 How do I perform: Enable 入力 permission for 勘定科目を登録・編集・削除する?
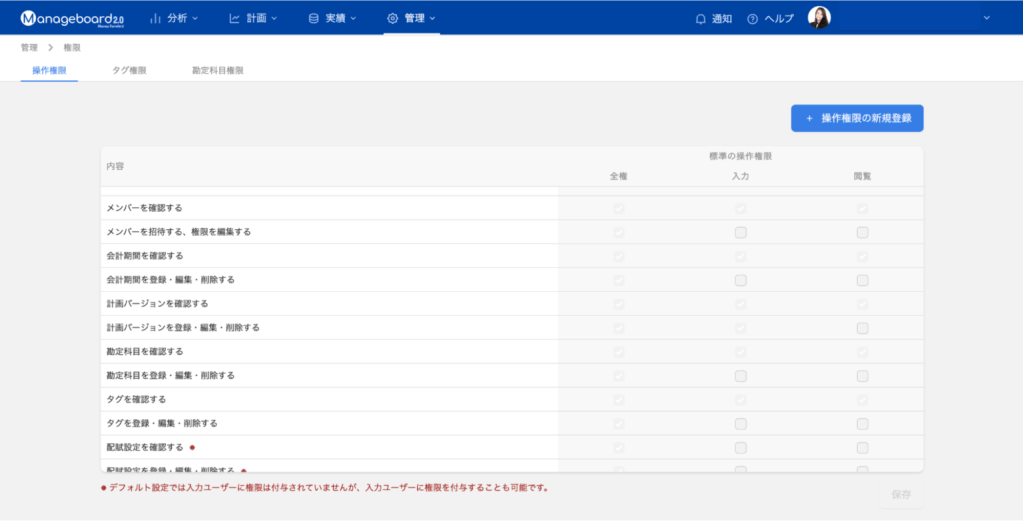click(x=741, y=376)
